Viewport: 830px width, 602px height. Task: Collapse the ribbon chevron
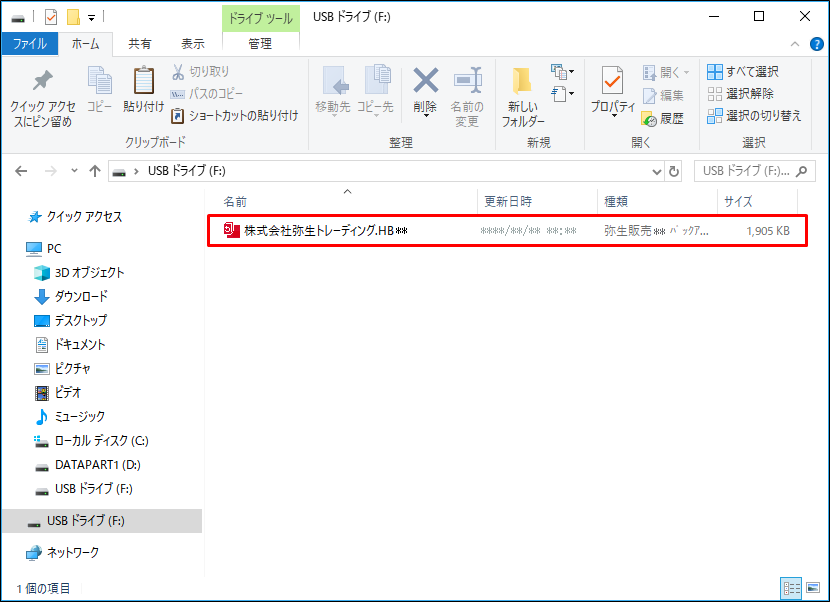tap(795, 44)
